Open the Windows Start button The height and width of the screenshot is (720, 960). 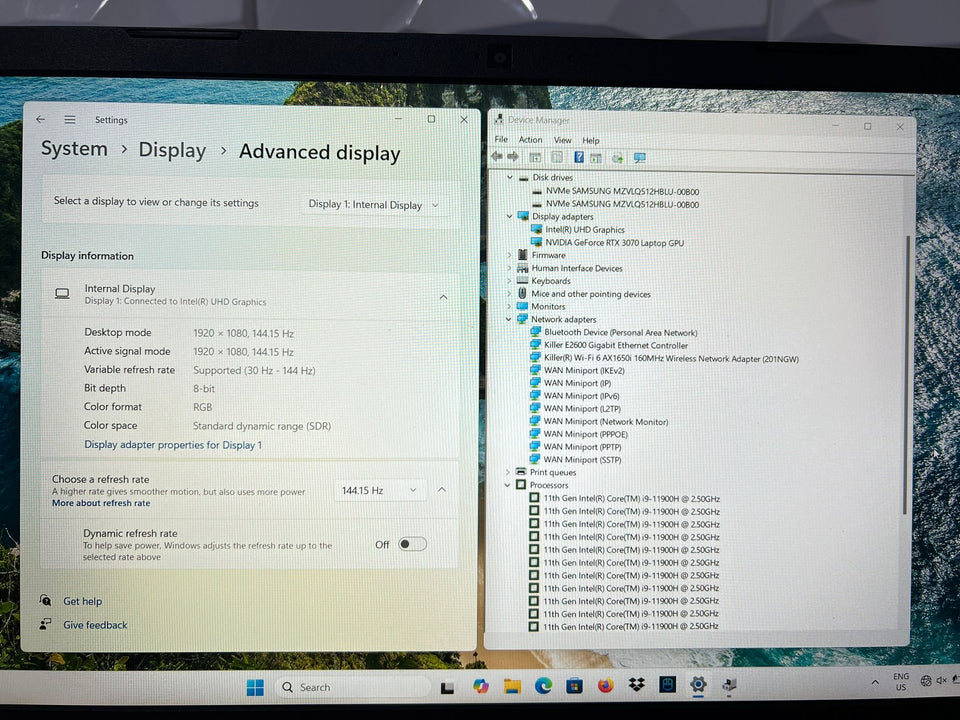point(255,687)
